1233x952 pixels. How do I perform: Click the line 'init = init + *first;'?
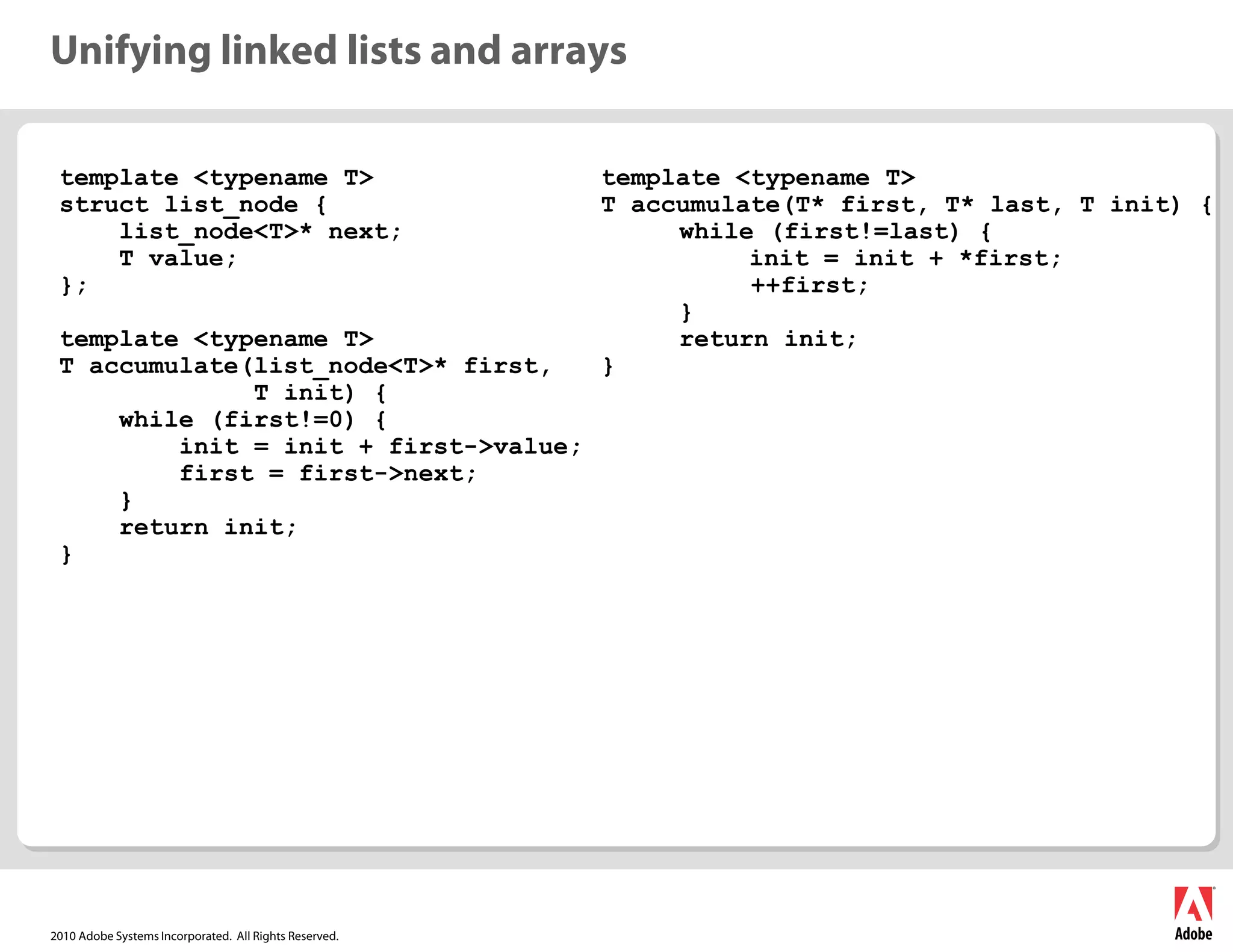pyautogui.click(x=905, y=259)
